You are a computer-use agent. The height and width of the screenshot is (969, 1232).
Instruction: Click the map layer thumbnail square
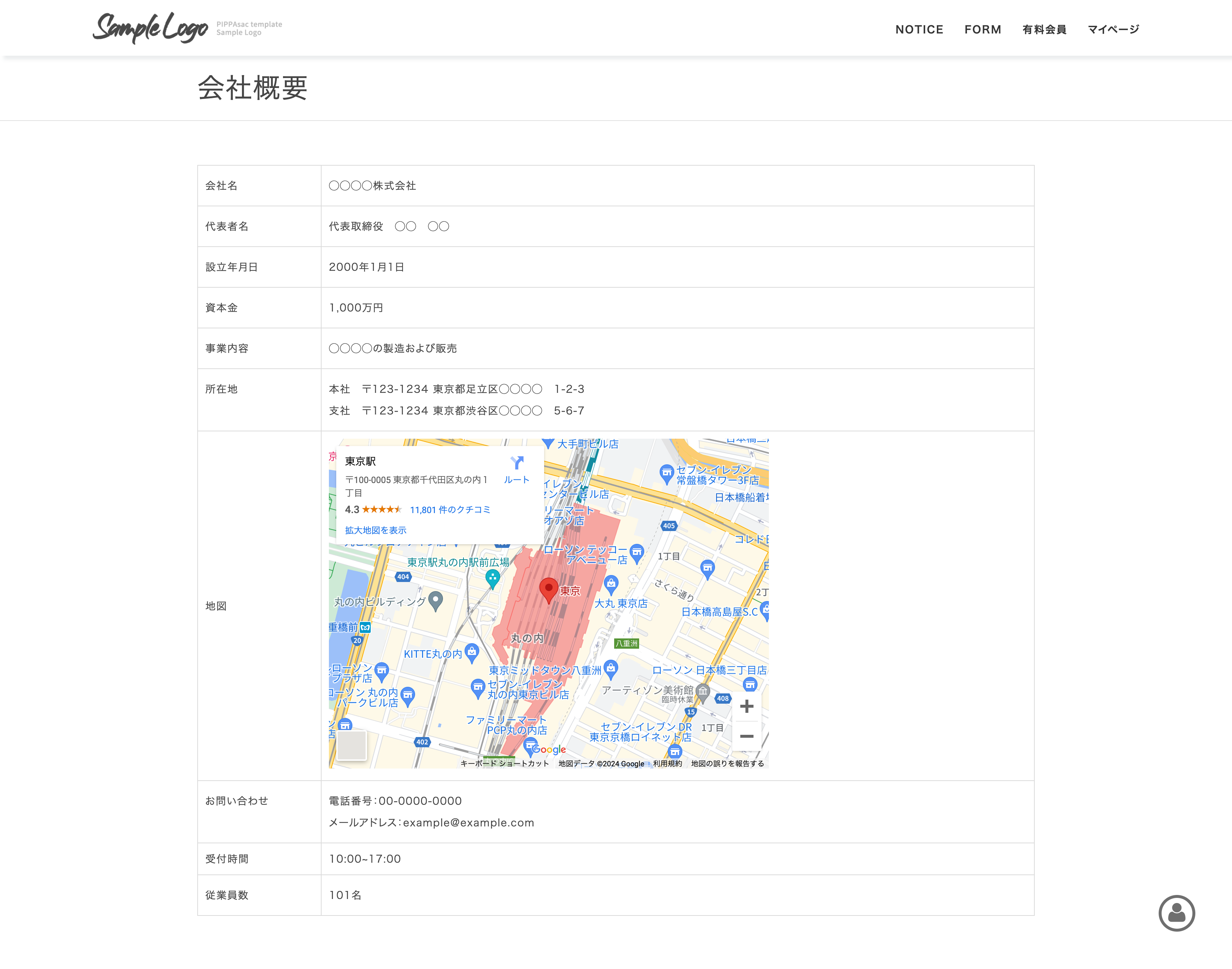tap(351, 745)
